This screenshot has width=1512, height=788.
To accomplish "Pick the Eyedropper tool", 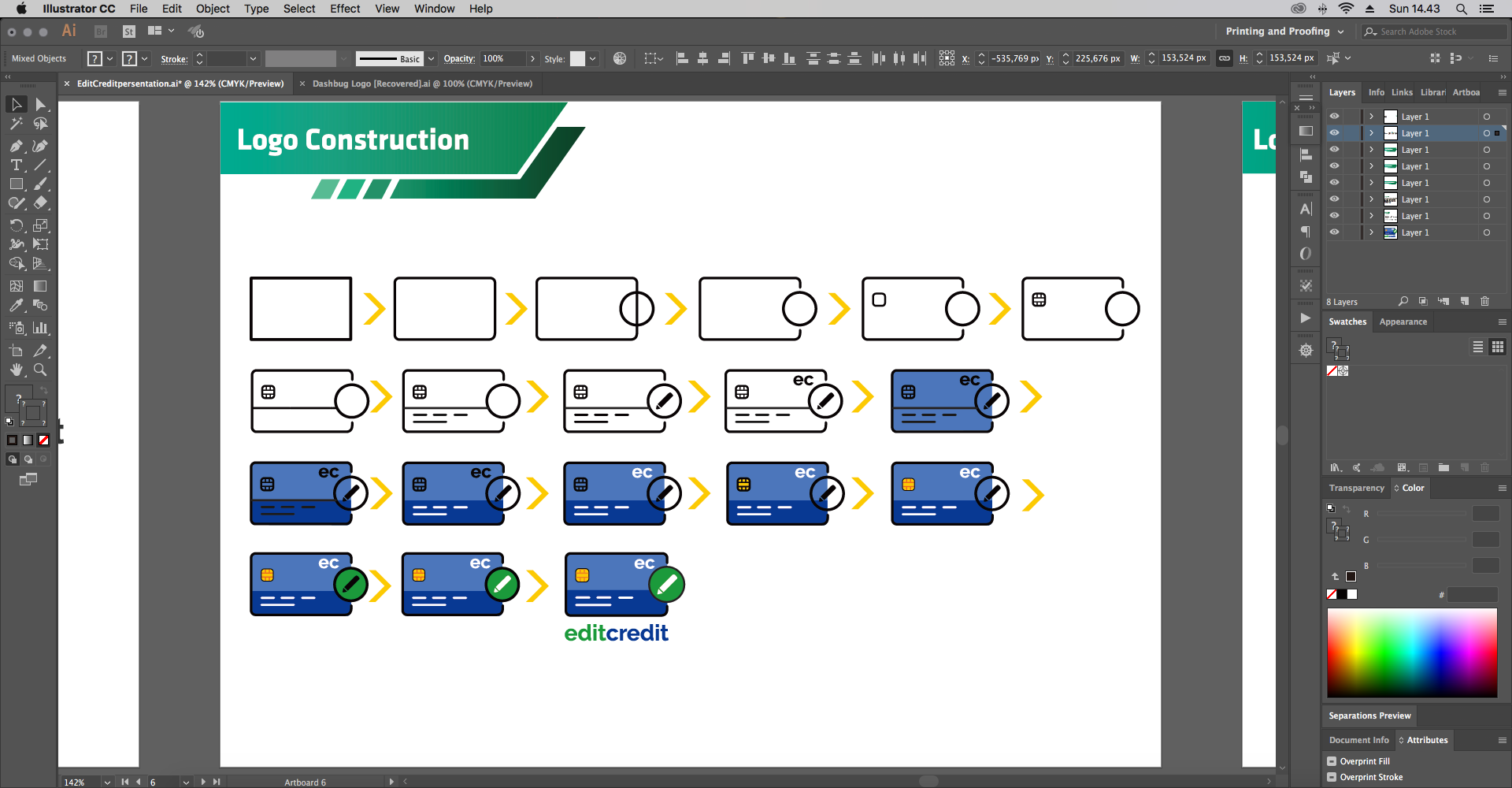I will (x=16, y=305).
